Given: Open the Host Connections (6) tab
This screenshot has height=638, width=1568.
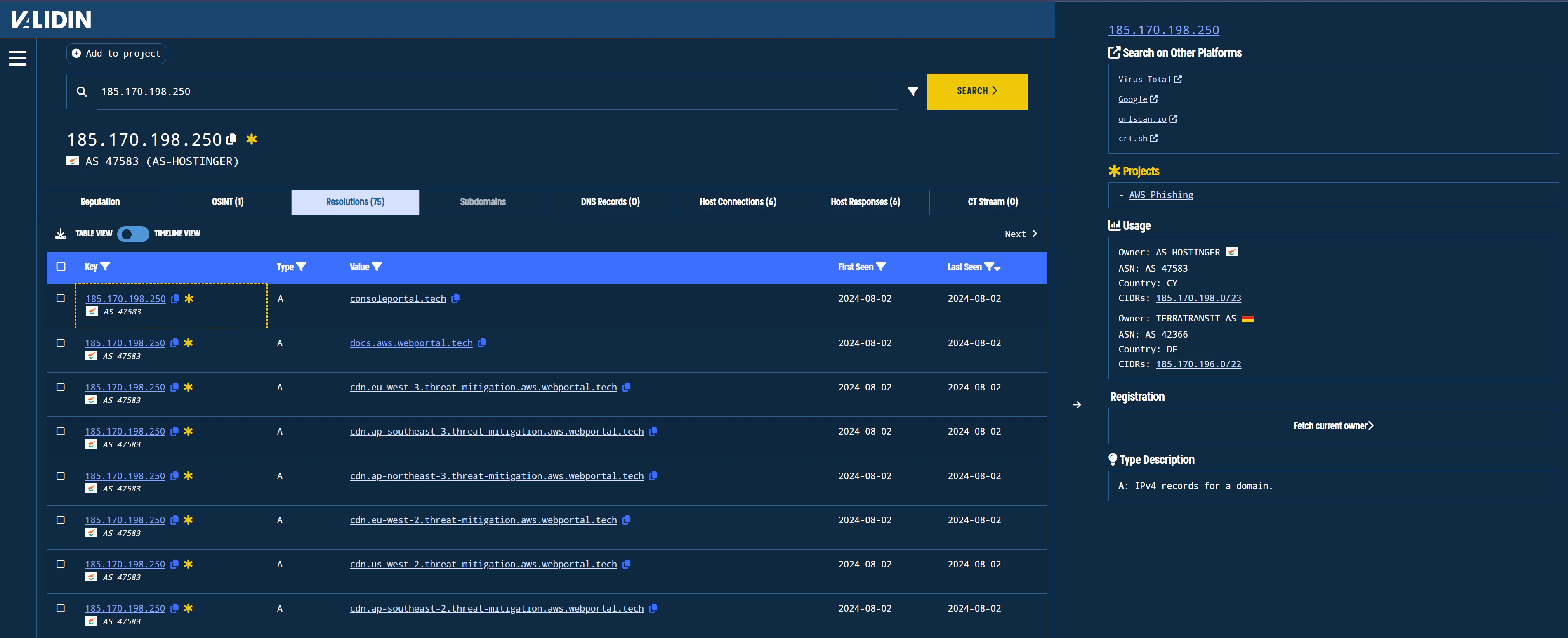Looking at the screenshot, I should (738, 202).
